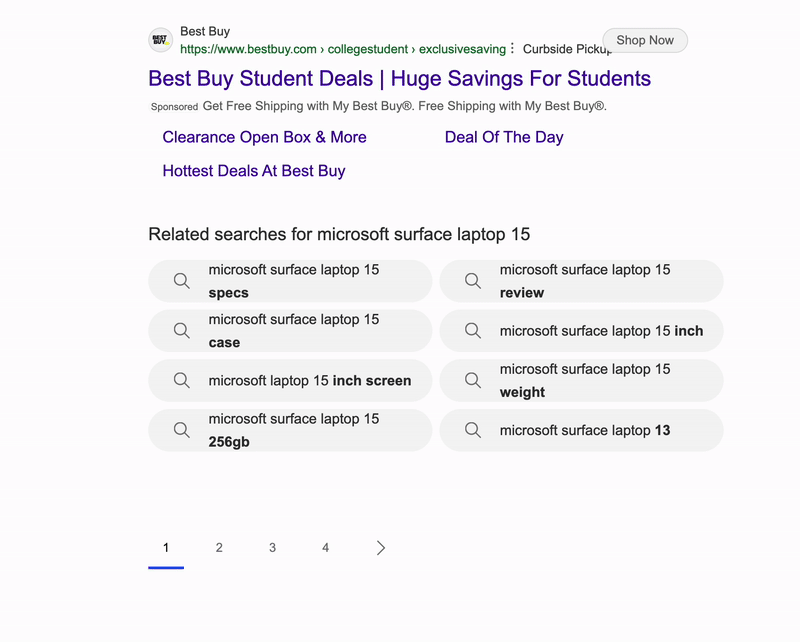Click the magnifier icon beside 'microsoft surface laptop 15 review'
The height and width of the screenshot is (642, 800).
[472, 281]
